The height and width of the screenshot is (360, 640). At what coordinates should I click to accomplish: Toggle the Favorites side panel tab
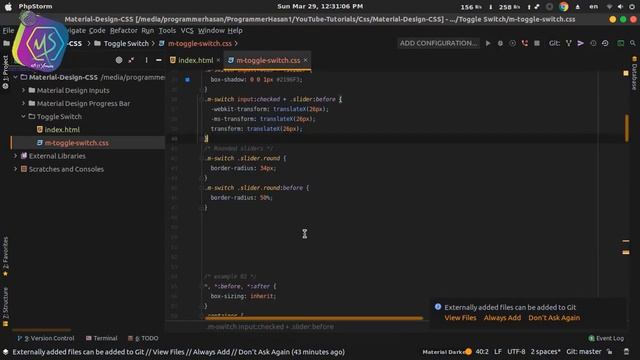(5, 256)
